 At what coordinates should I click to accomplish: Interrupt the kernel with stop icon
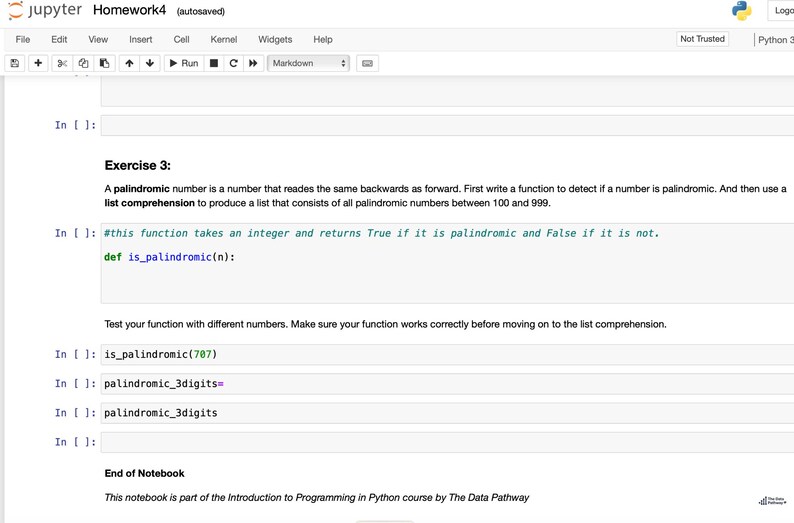click(214, 63)
